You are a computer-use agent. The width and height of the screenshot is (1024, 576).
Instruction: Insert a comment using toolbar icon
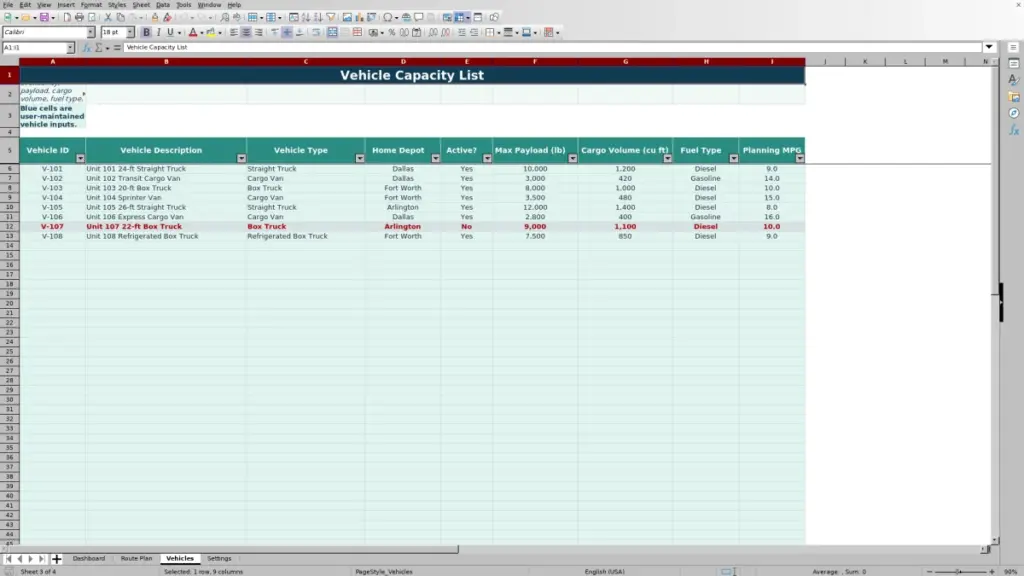tap(419, 18)
